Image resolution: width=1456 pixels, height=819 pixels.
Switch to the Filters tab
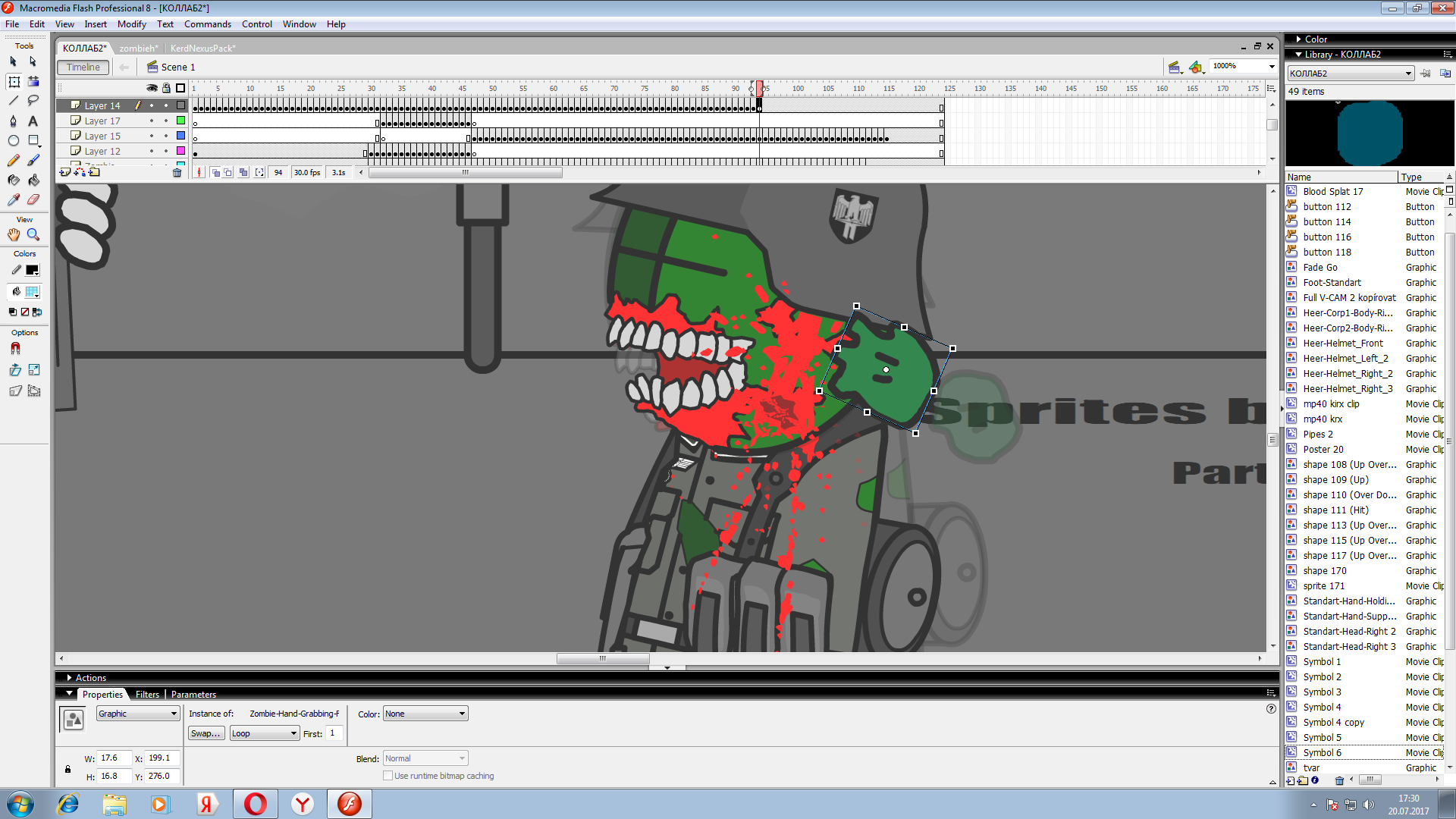point(147,695)
